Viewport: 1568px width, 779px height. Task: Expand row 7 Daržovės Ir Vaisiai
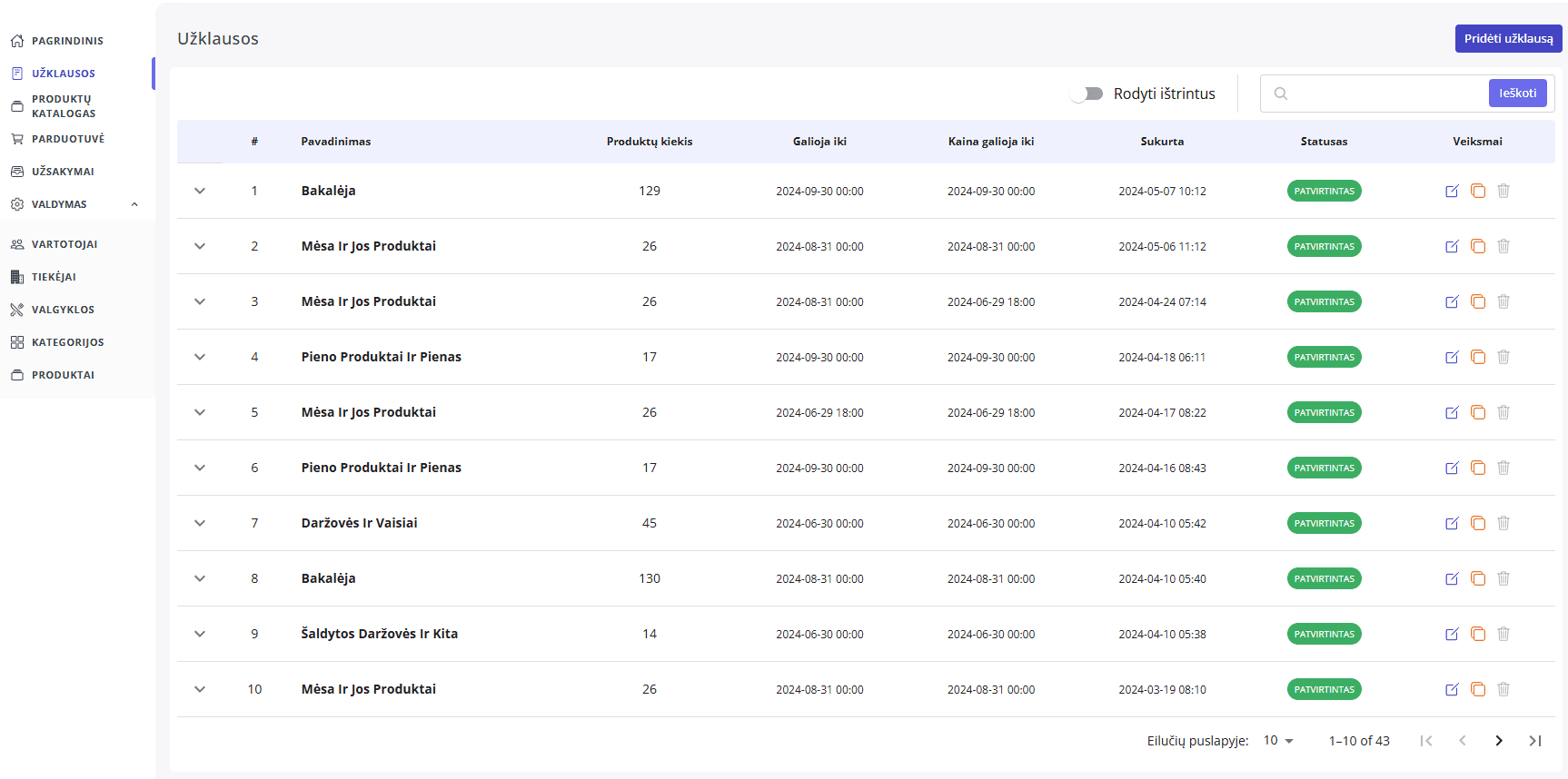pyautogui.click(x=200, y=523)
